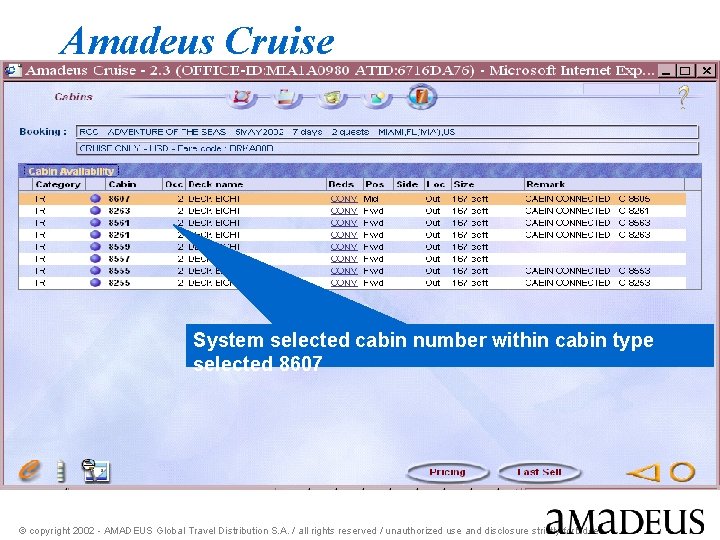This screenshot has height=540, width=720.
Task: Open the third step icon in the progress bar
Action: [x=332, y=98]
